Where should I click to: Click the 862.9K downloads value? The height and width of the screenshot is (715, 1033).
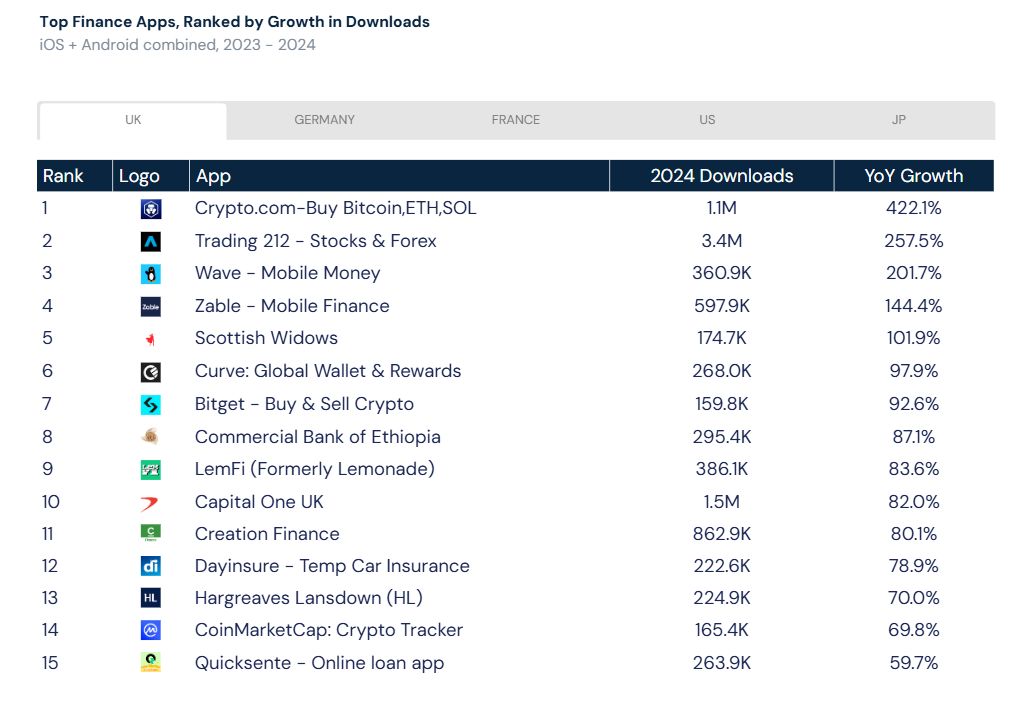tap(722, 534)
